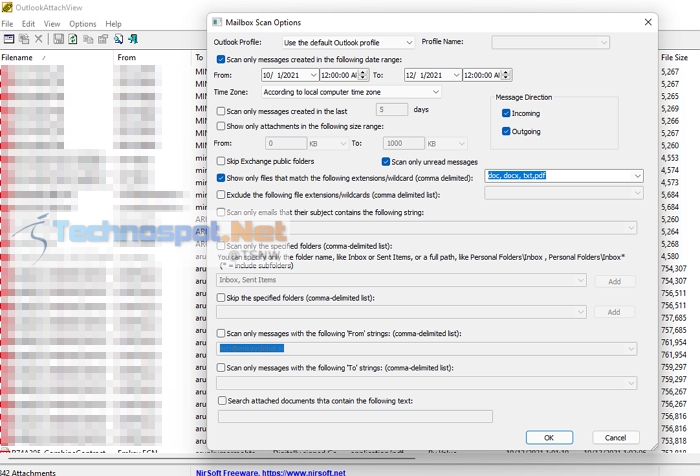Sort by the From column header
This screenshot has height=476, width=700.
click(153, 58)
